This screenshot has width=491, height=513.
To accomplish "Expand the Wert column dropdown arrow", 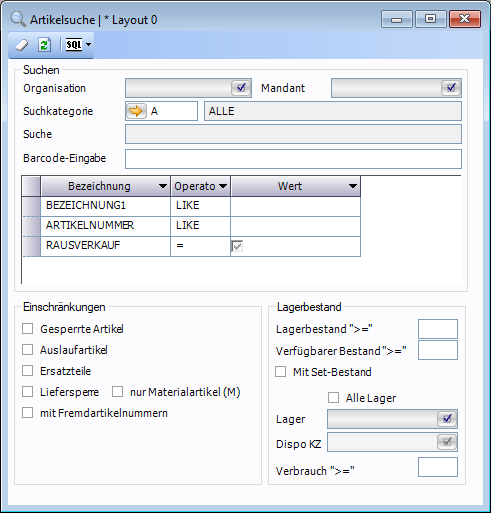I will click(353, 186).
